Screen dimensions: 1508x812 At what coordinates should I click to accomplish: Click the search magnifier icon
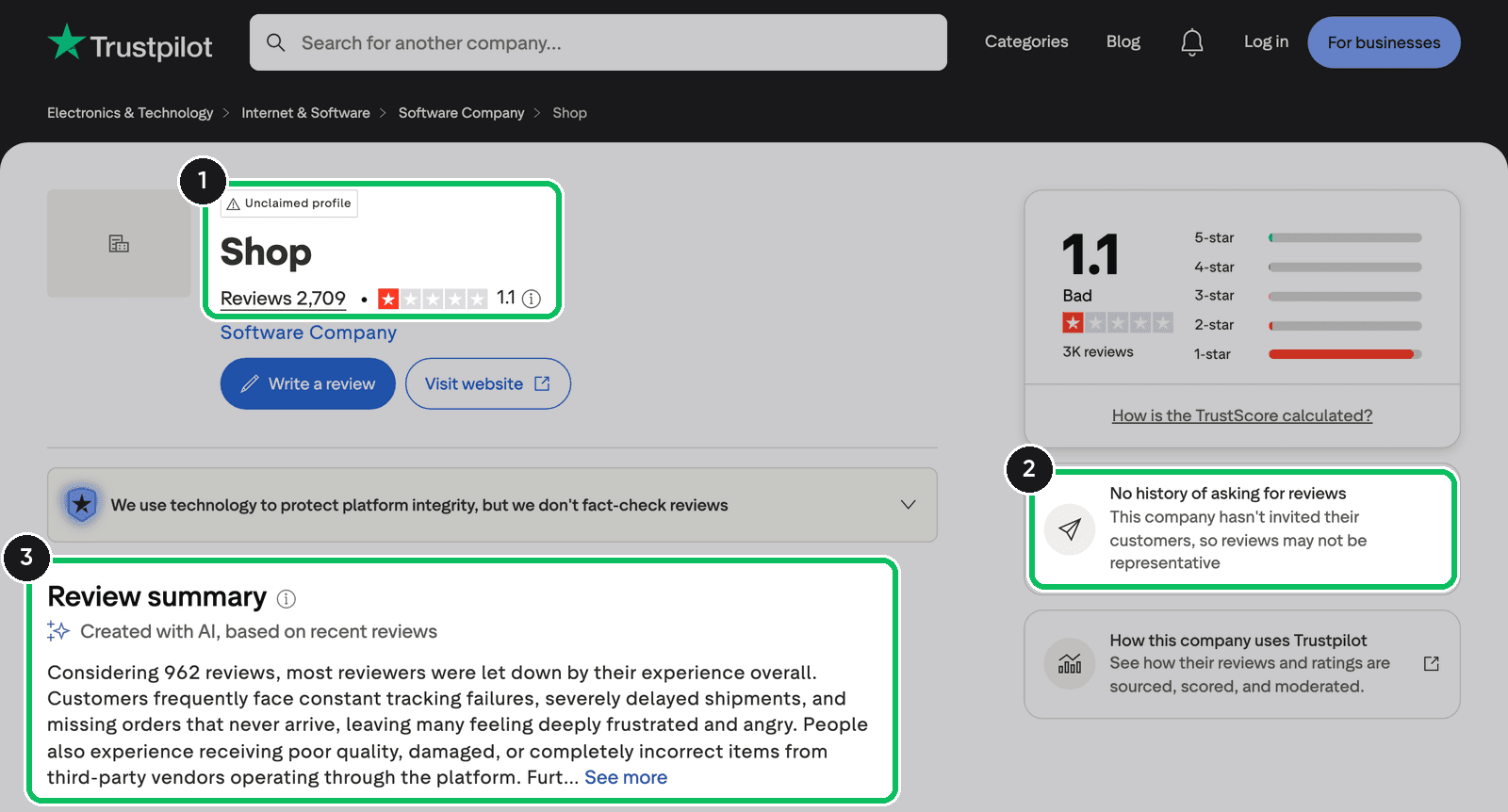pyautogui.click(x=275, y=42)
